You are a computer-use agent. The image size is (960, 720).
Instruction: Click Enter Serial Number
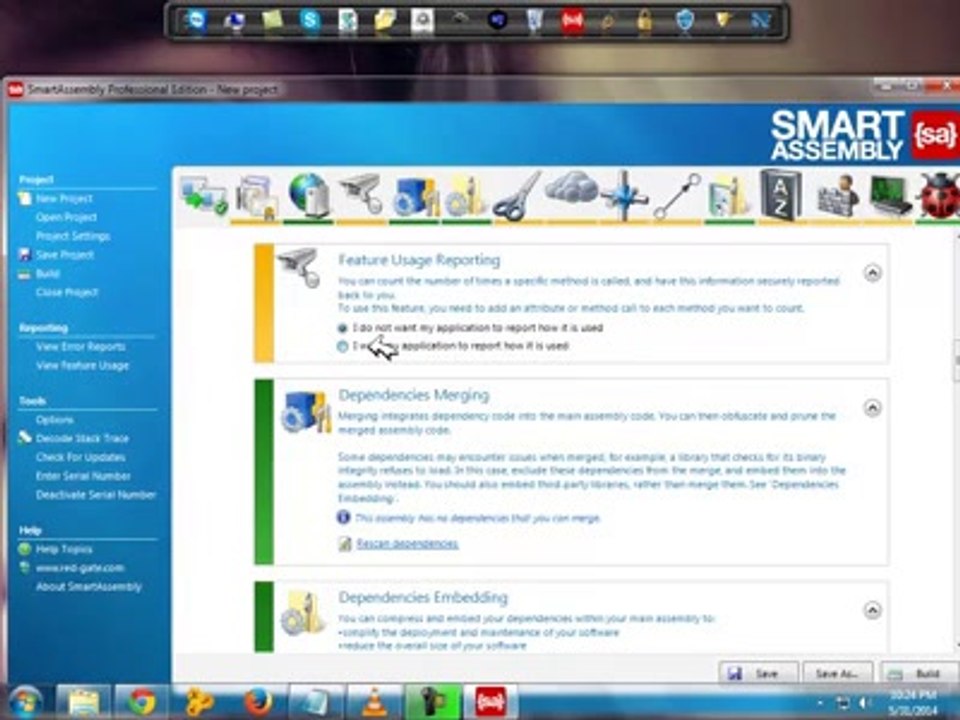[x=83, y=476]
